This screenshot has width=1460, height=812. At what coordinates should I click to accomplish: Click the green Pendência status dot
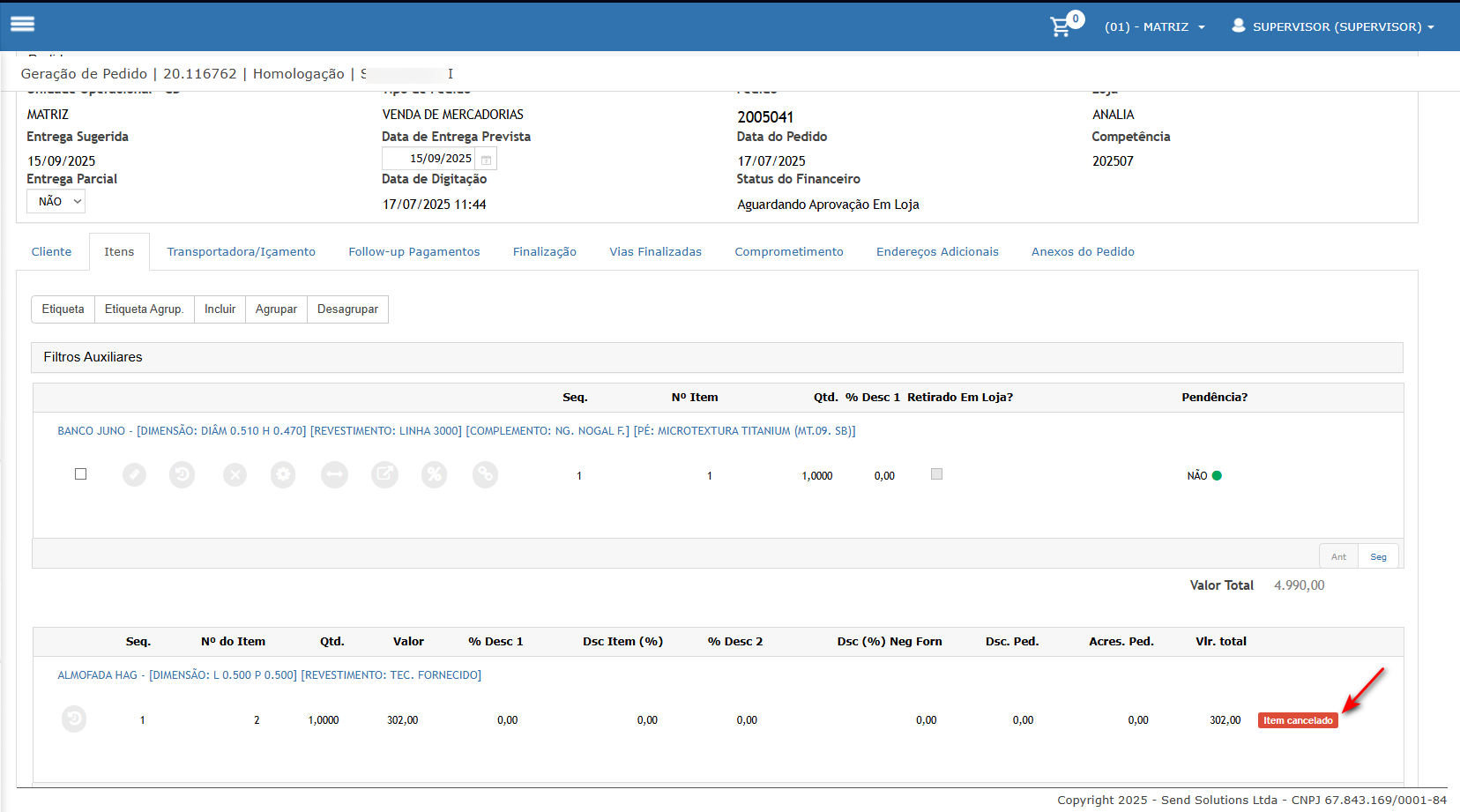click(1217, 475)
